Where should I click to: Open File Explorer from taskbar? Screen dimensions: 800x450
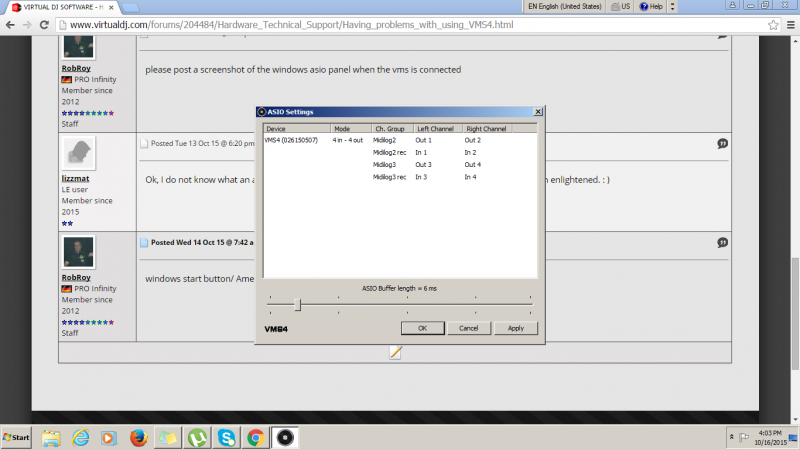pyautogui.click(x=51, y=438)
